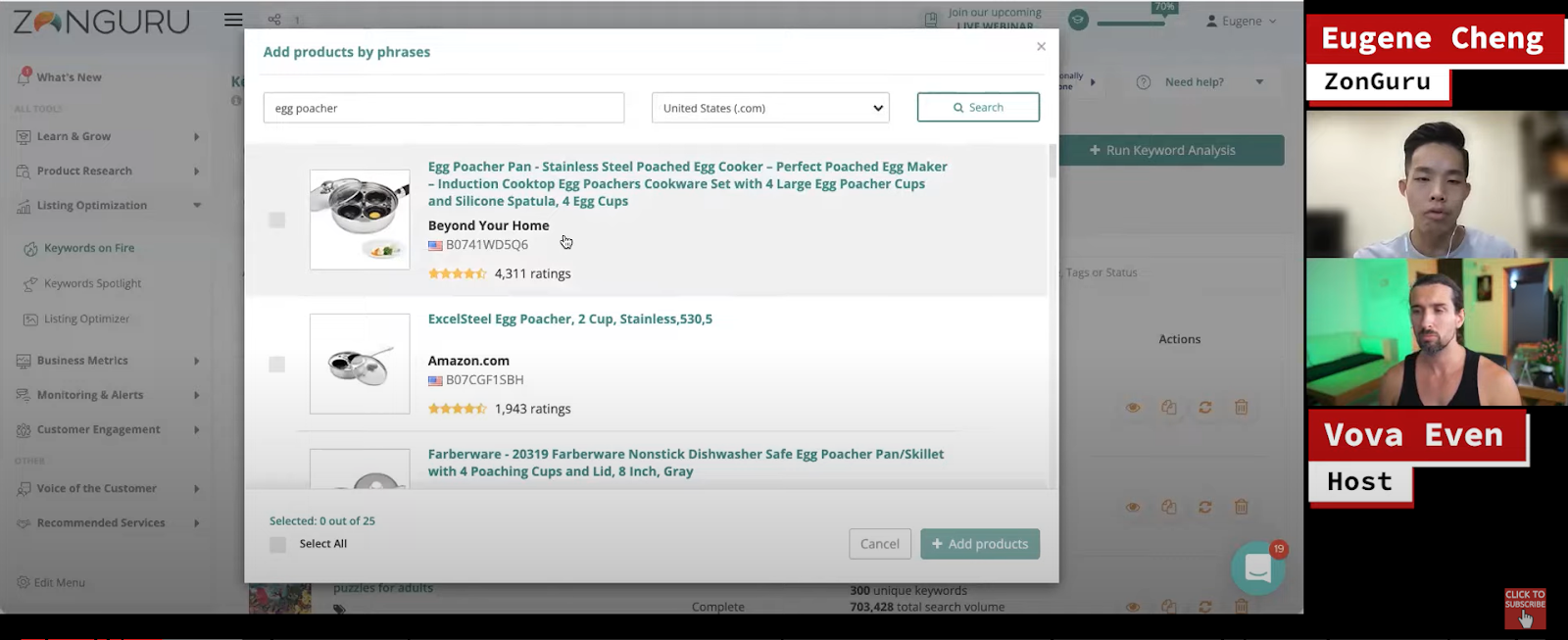Click the Add products button
Image resolution: width=1568 pixels, height=640 pixels.
(x=980, y=544)
